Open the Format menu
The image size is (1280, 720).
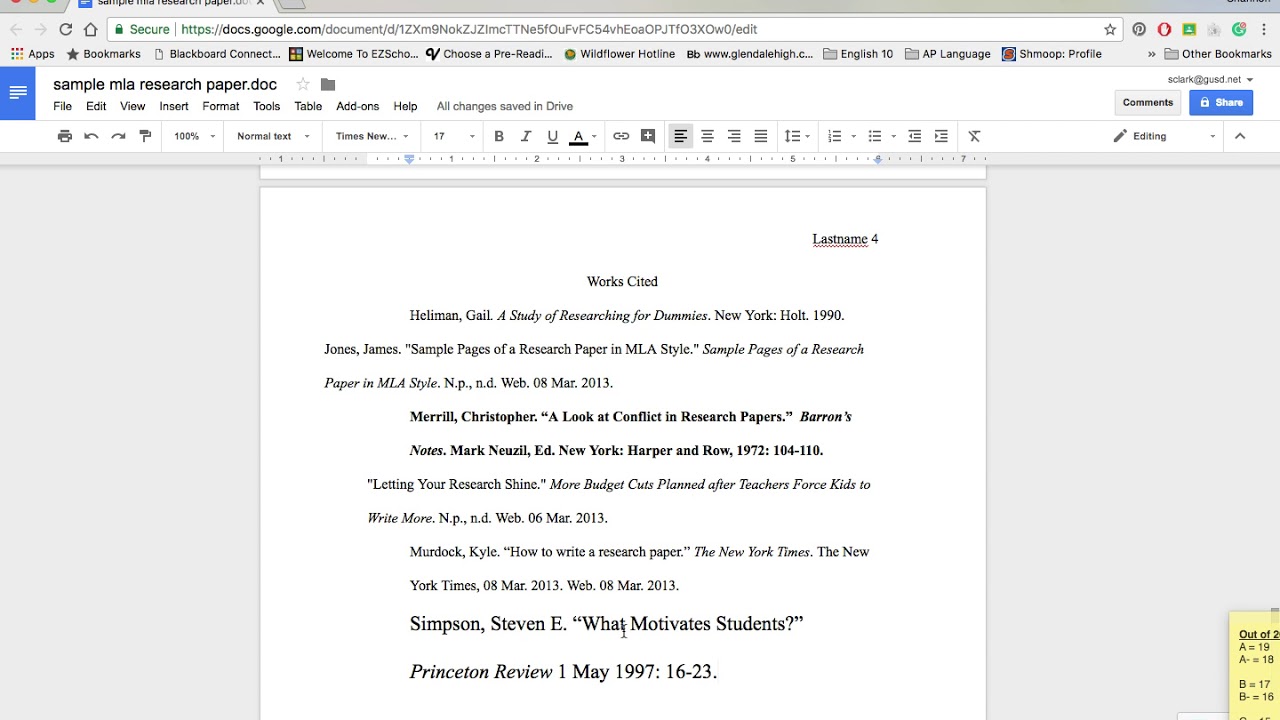point(221,106)
